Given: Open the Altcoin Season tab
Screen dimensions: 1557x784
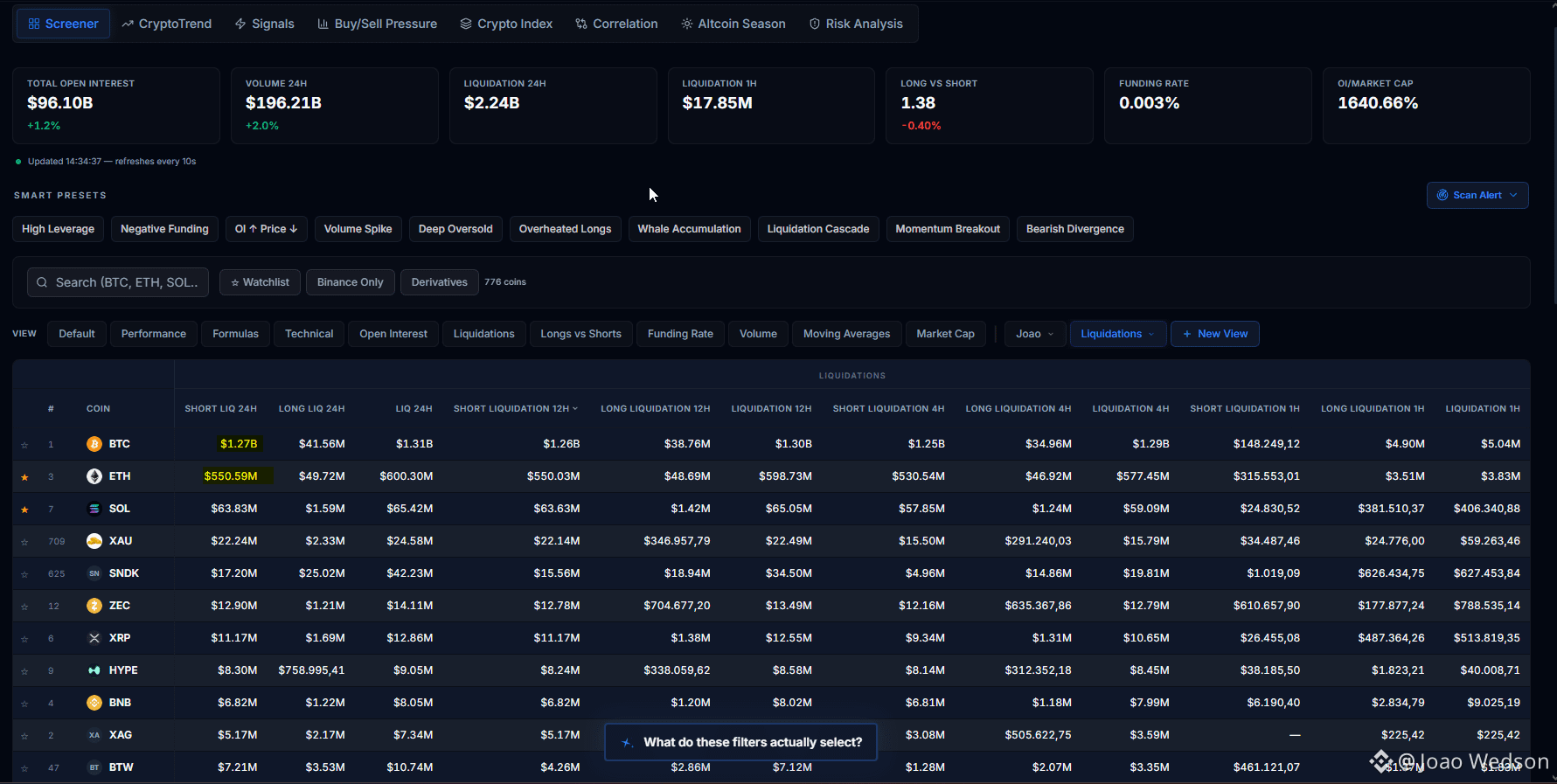Looking at the screenshot, I should pos(733,24).
